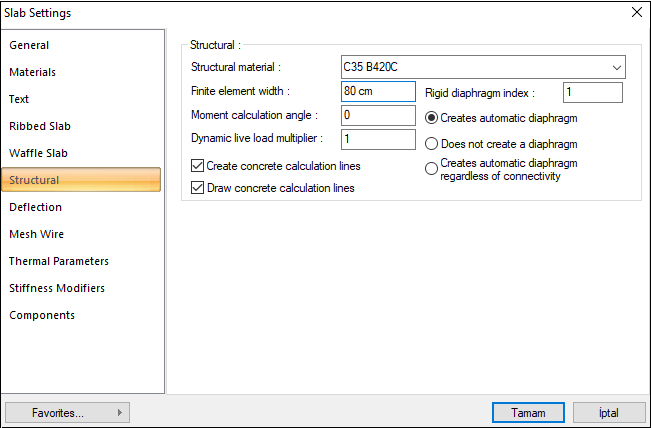Click the Finite element width field
Viewport: 651px width, 428px height.
(x=377, y=91)
